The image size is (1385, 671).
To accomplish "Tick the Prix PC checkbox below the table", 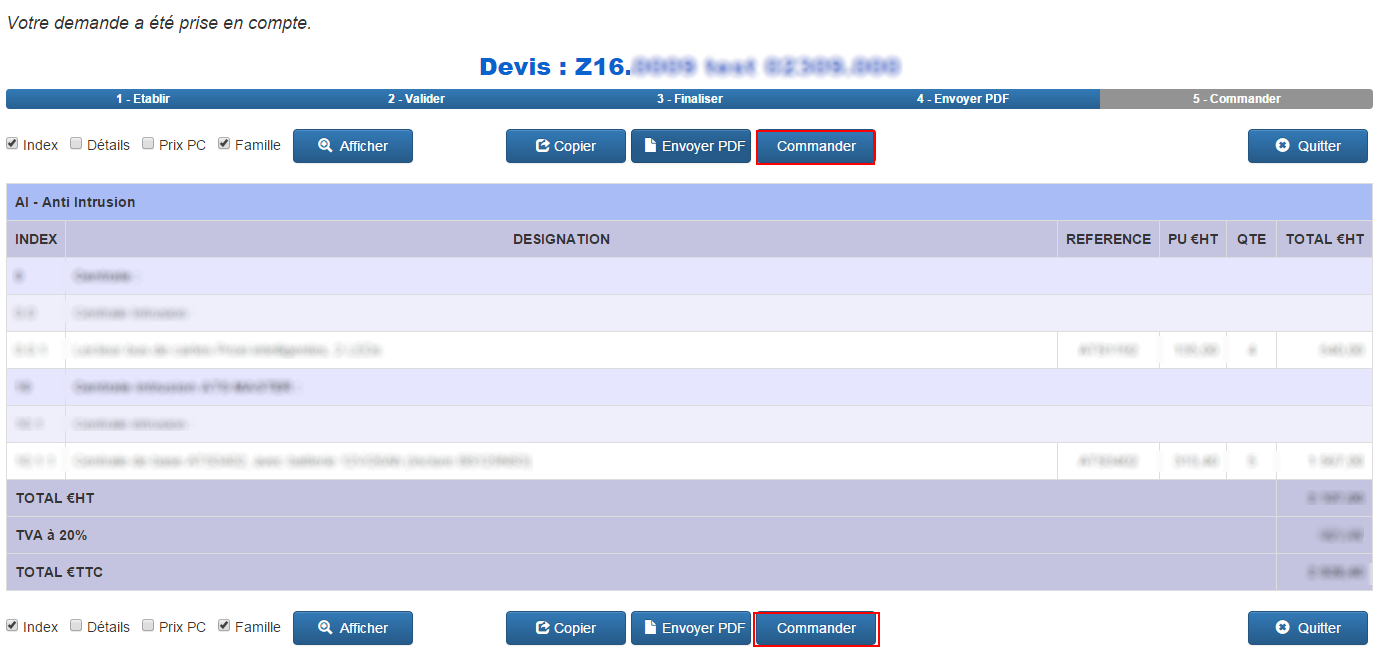I will pyautogui.click(x=148, y=626).
